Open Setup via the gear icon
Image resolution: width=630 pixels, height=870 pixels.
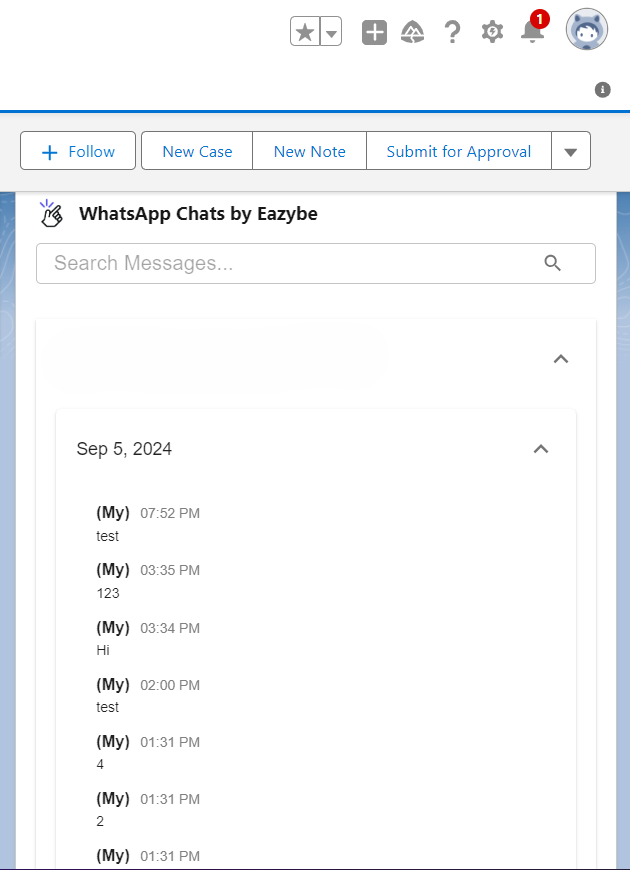coord(492,31)
